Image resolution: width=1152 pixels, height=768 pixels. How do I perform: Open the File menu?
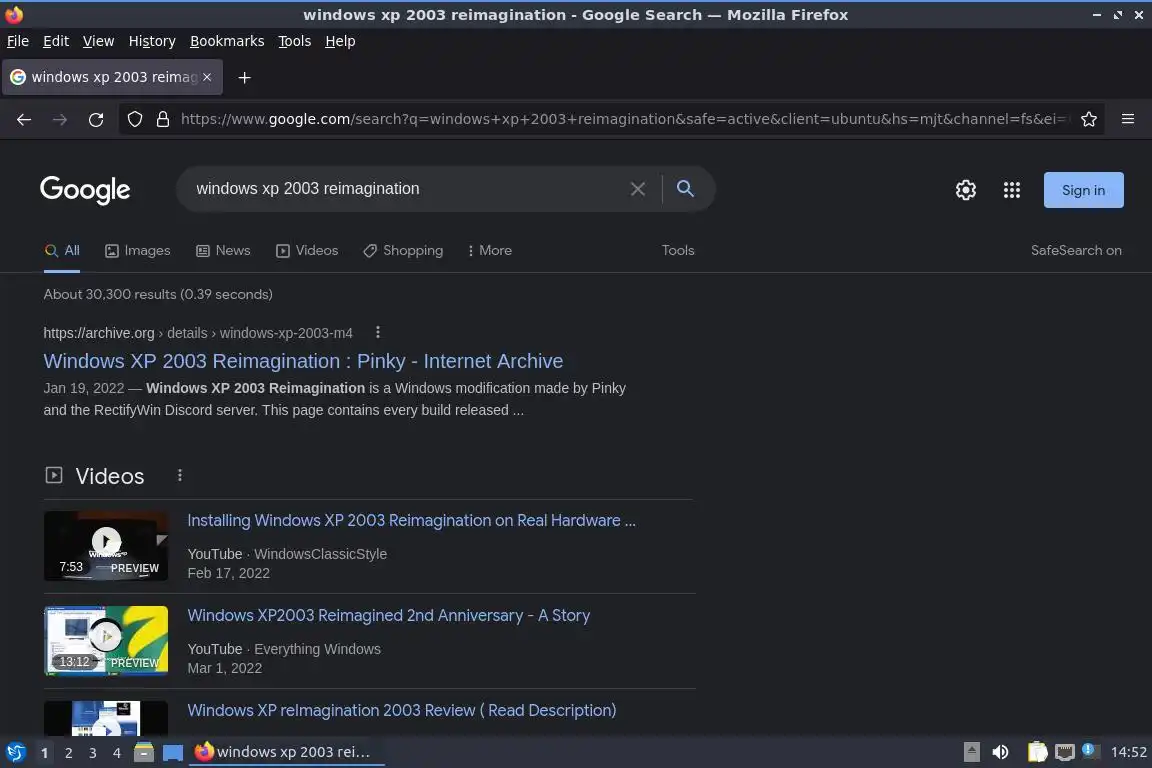point(18,41)
